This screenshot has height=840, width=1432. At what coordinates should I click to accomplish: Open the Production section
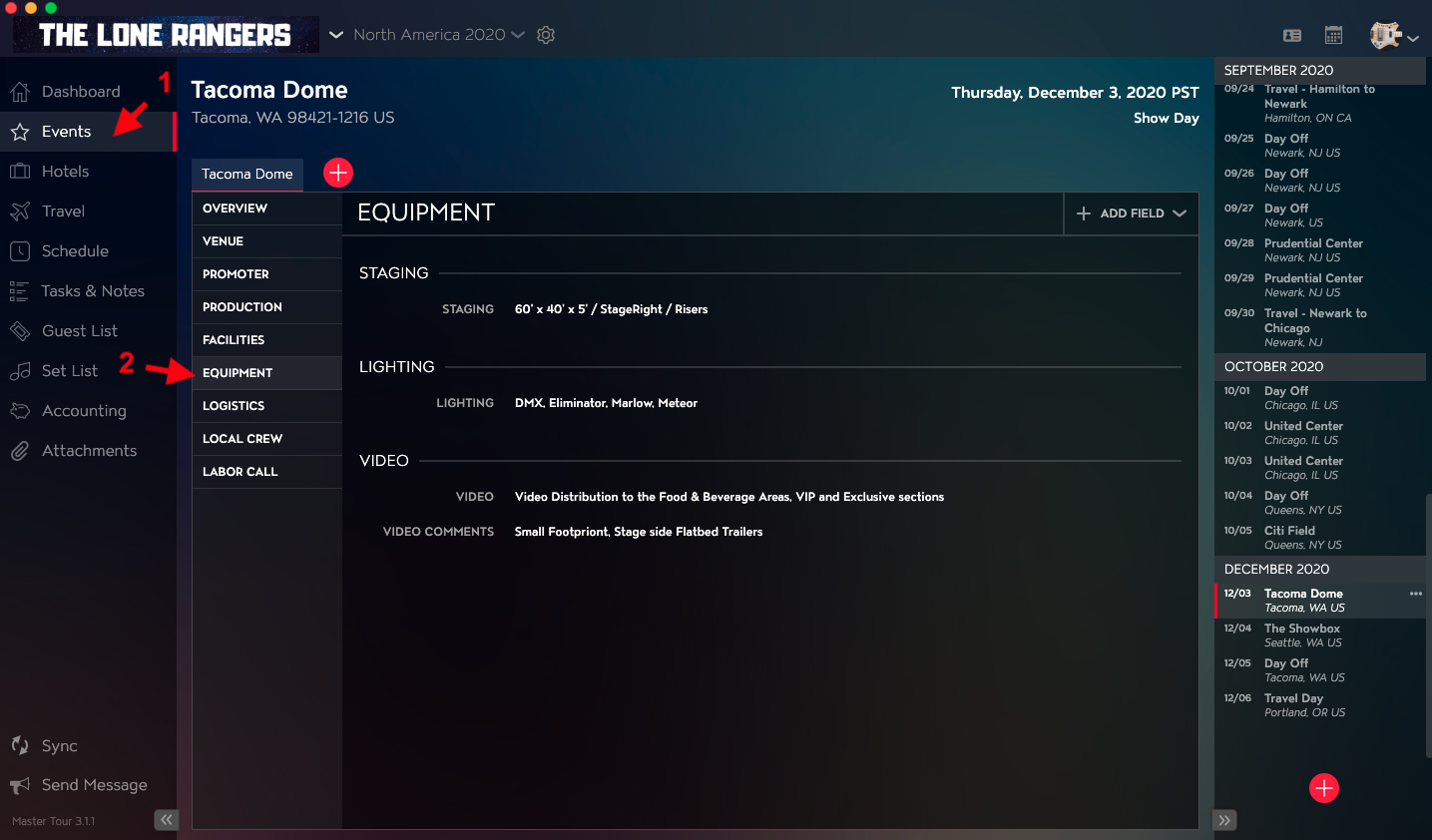point(266,307)
